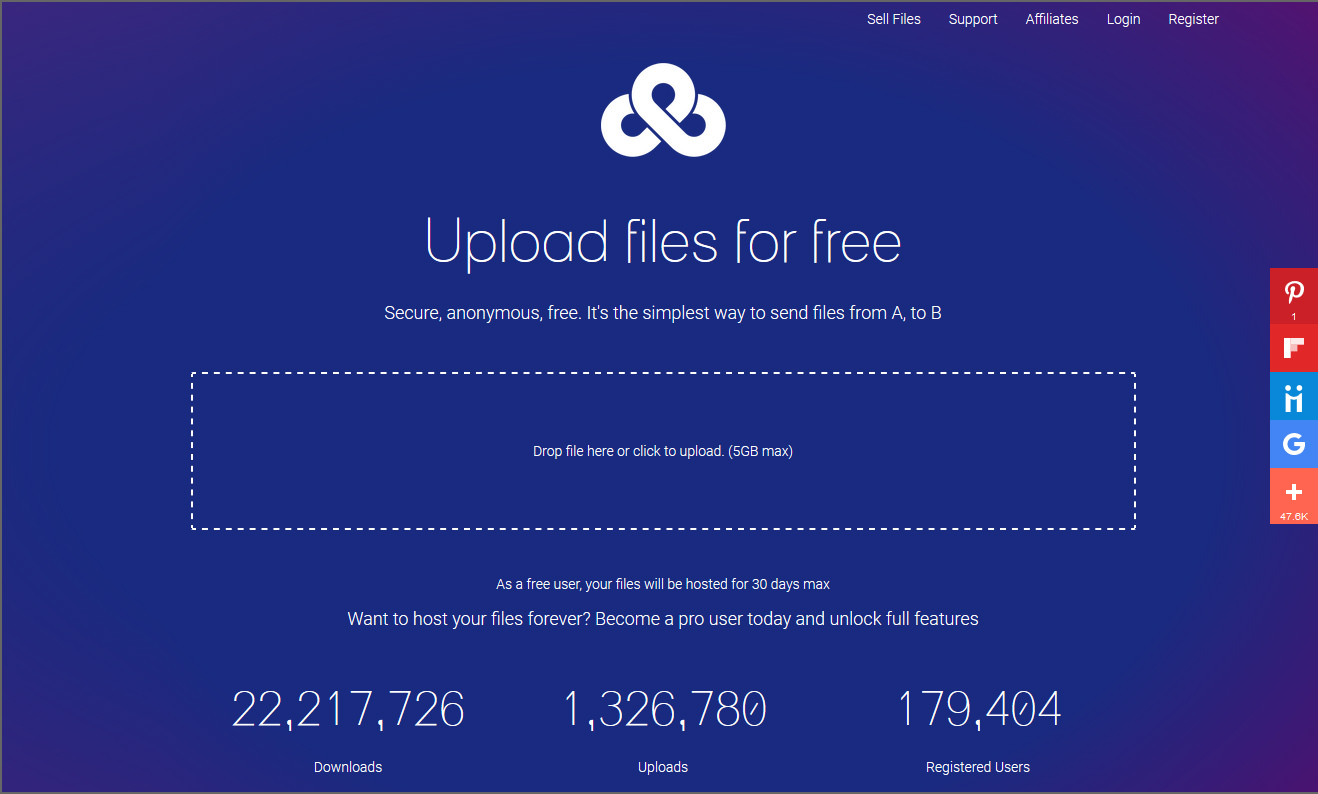The width and height of the screenshot is (1318, 794).
Task: Share the page on Pinterest
Action: (1293, 293)
